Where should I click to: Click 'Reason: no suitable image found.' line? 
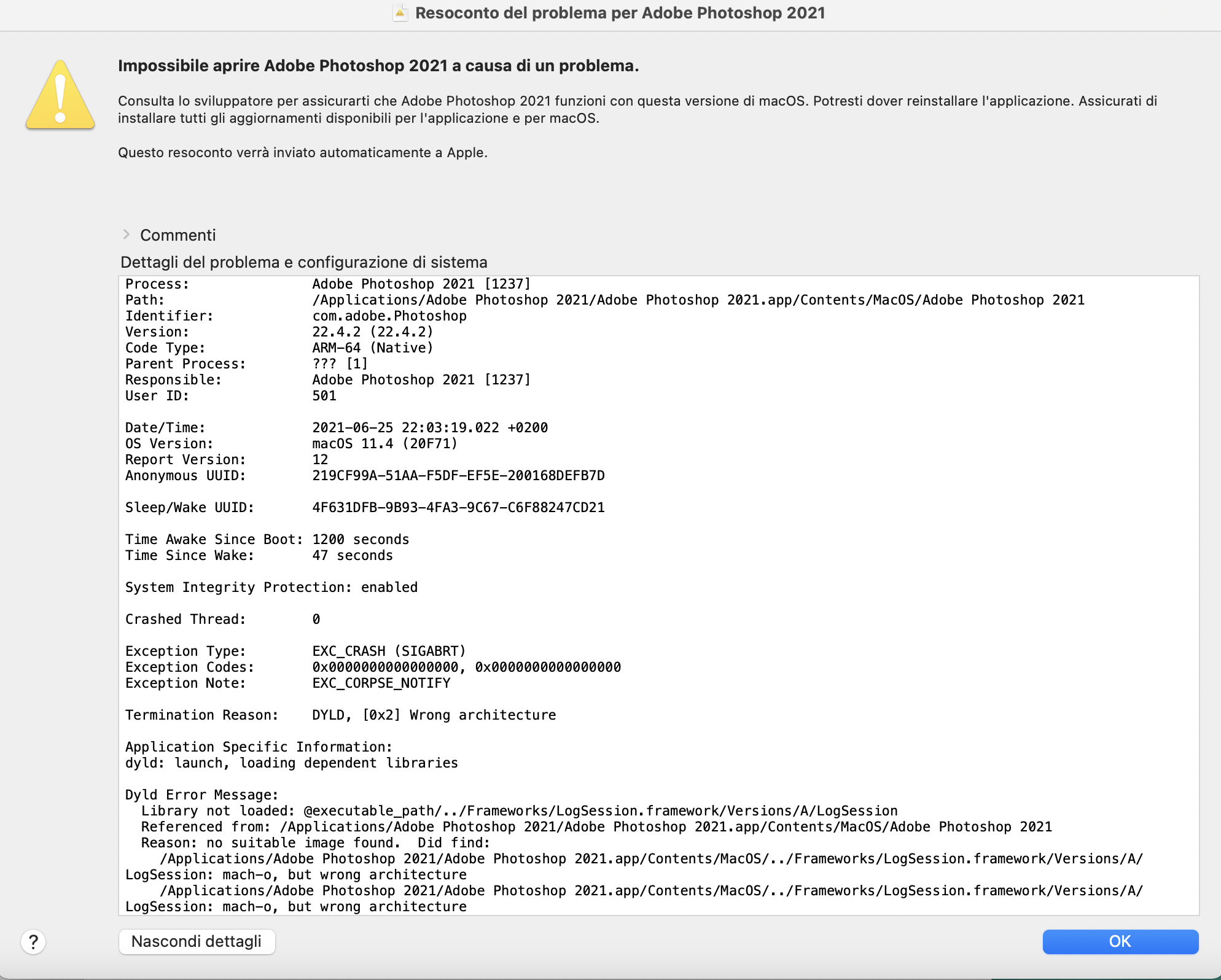[316, 842]
